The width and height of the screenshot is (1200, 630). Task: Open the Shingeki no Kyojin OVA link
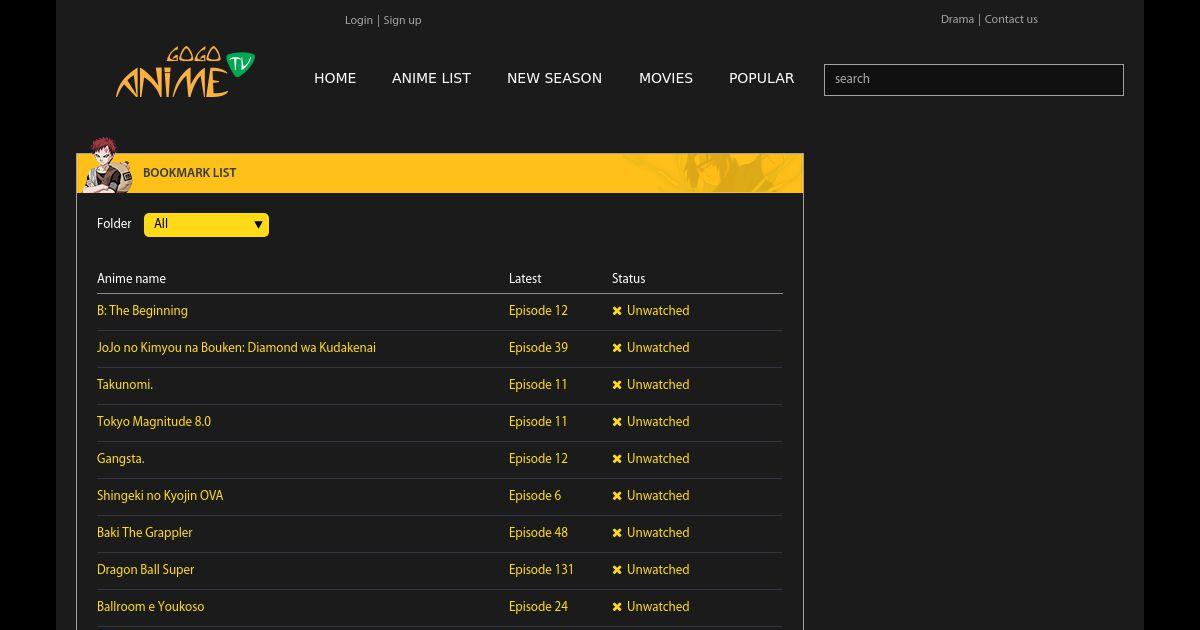coord(160,496)
